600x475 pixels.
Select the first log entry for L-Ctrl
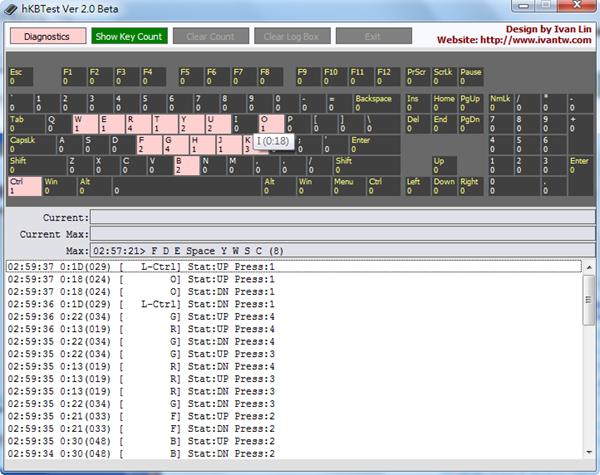(x=292, y=267)
